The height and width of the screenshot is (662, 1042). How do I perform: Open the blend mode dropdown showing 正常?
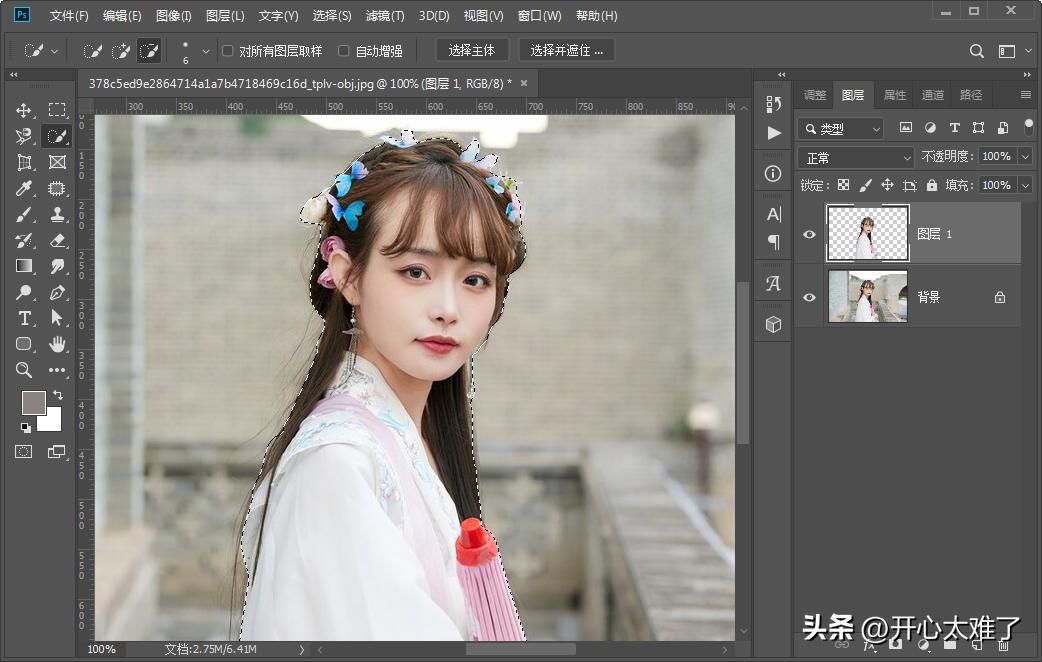(x=855, y=157)
